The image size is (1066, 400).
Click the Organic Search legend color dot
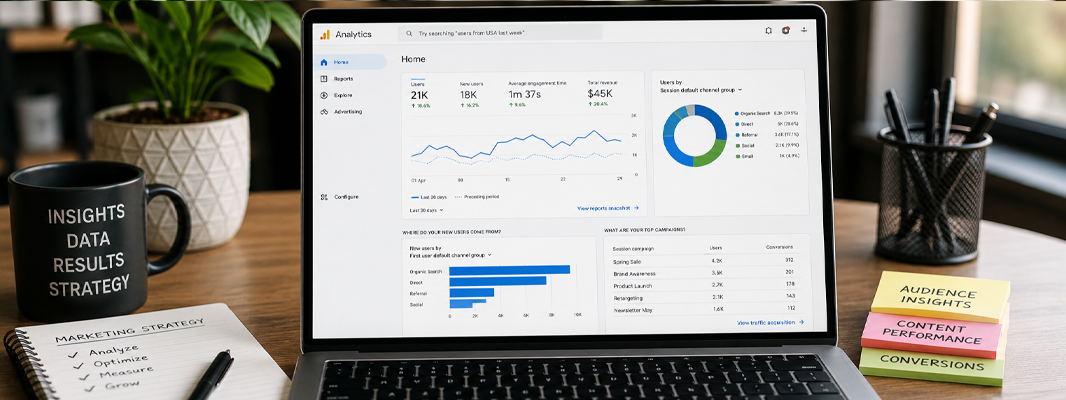coord(736,113)
